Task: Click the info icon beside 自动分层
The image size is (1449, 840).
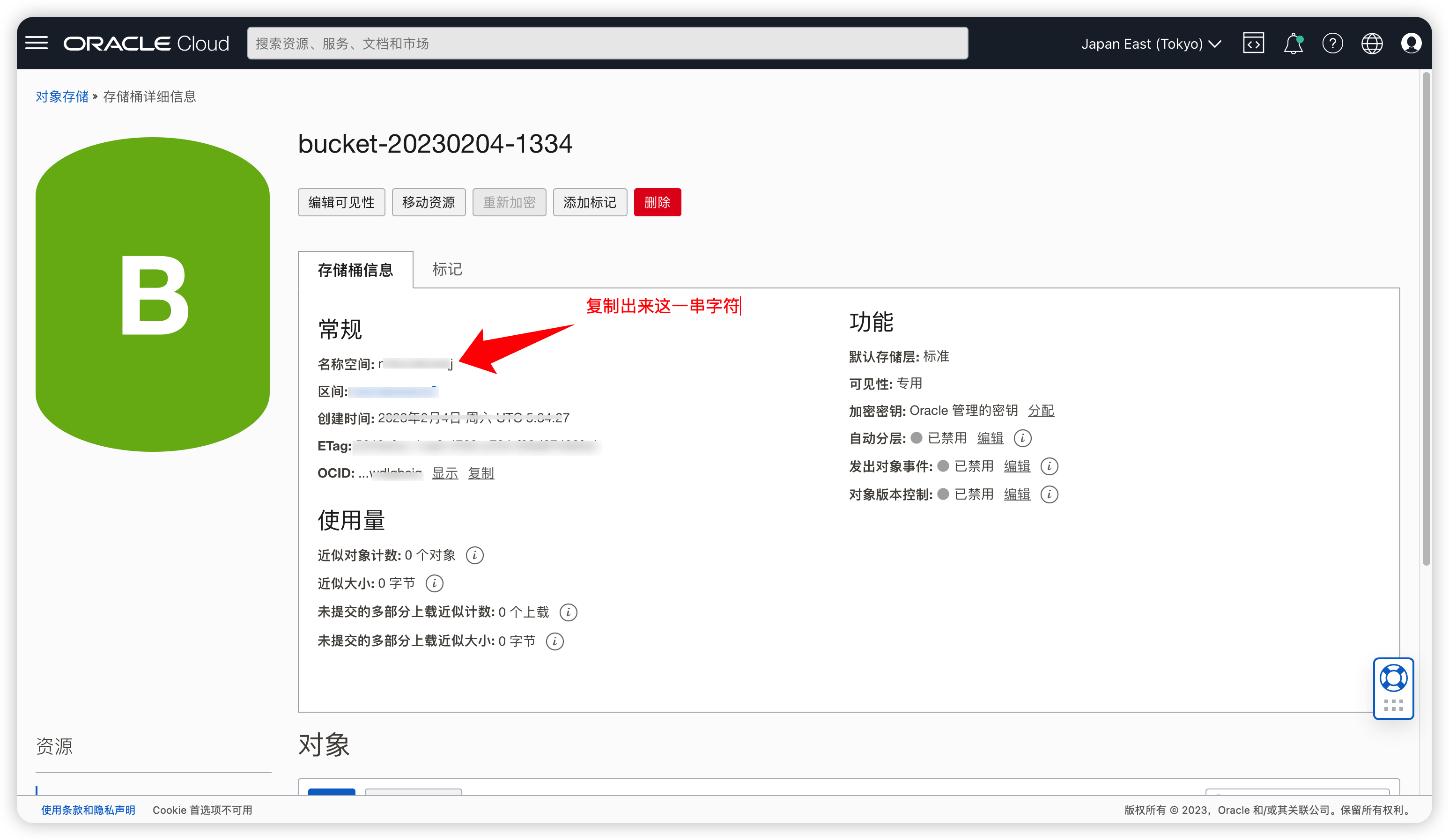Action: pos(1022,438)
